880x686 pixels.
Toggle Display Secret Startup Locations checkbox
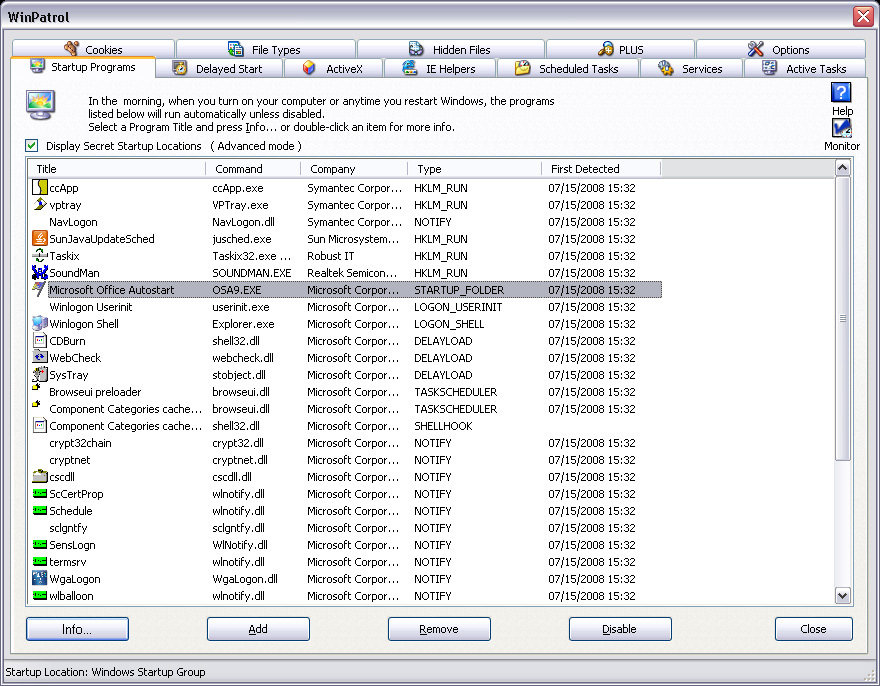[x=31, y=146]
